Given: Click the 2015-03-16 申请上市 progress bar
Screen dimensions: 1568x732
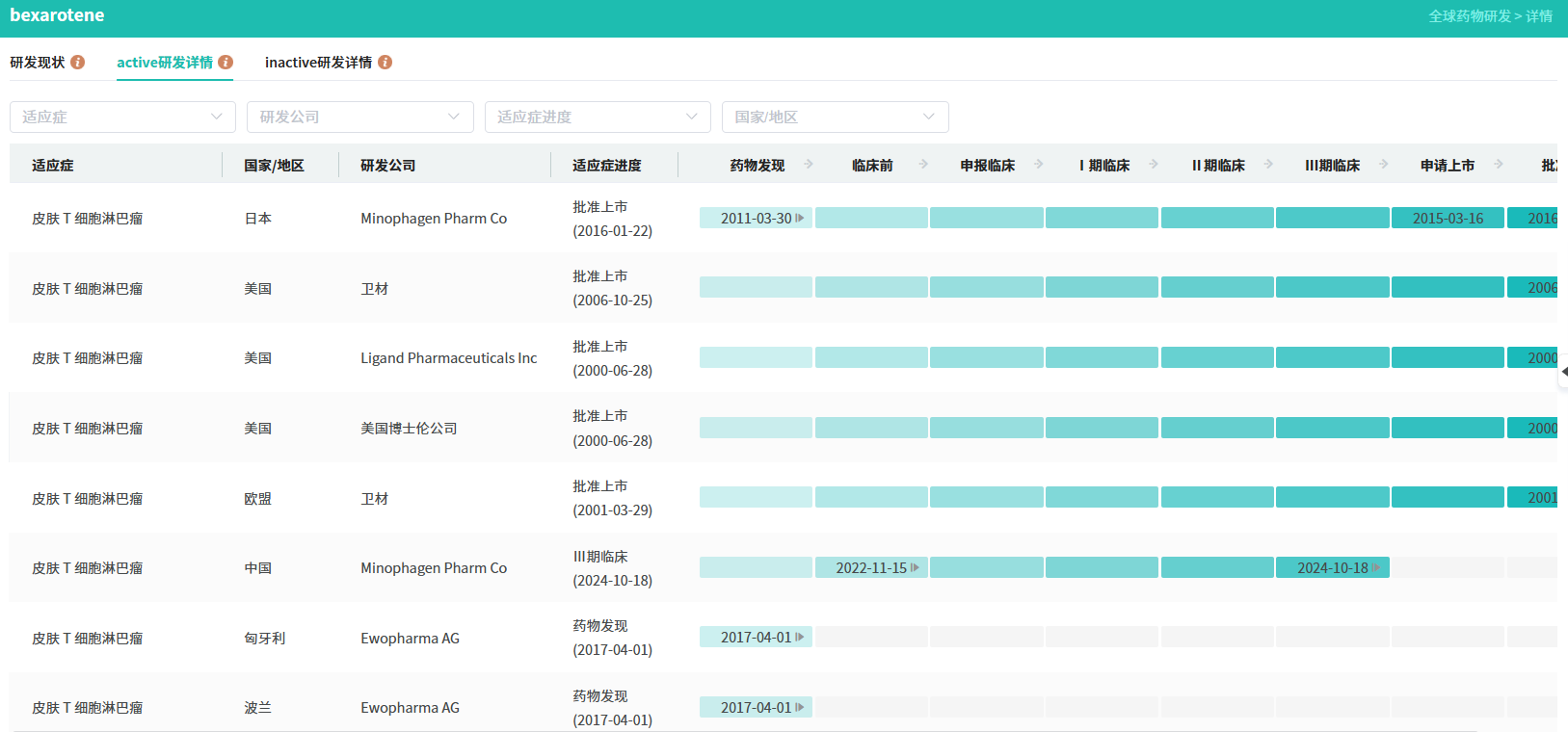Looking at the screenshot, I should coord(1448,219).
